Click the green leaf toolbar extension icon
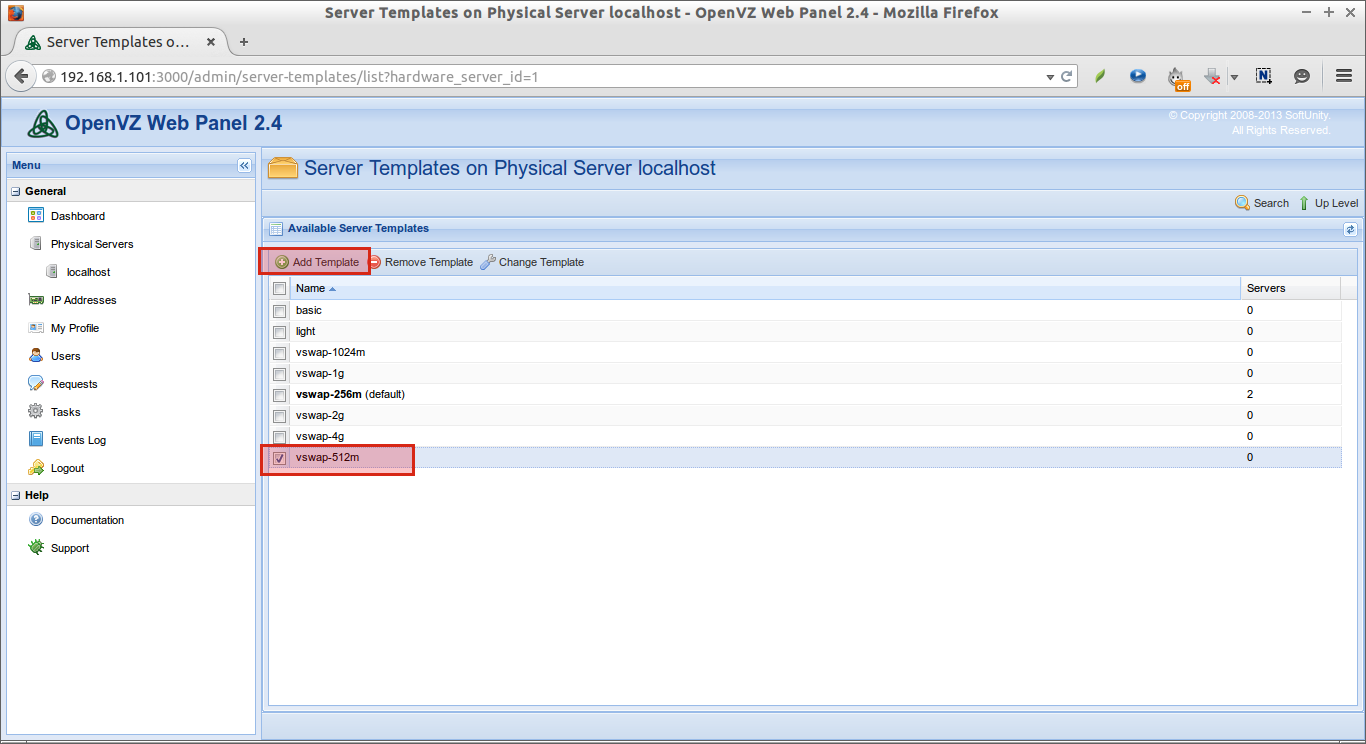 tap(1100, 76)
